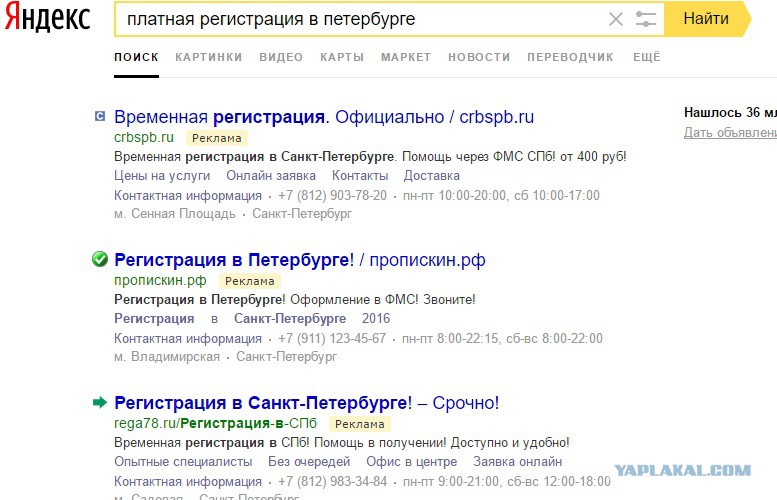The height and width of the screenshot is (500, 777).
Task: Open the Переводчик tab
Action: click(x=570, y=57)
